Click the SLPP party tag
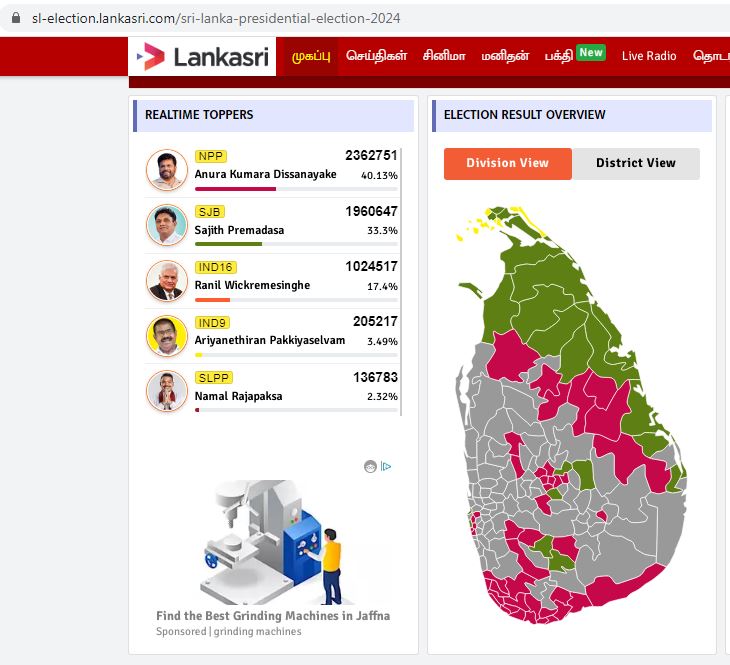 214,378
